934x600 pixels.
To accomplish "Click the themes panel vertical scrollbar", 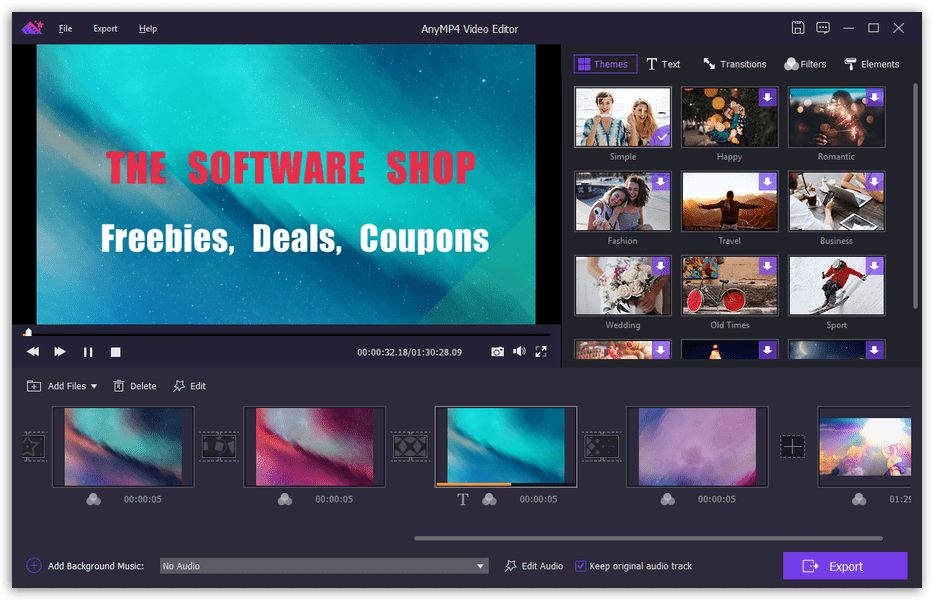I will (x=916, y=197).
